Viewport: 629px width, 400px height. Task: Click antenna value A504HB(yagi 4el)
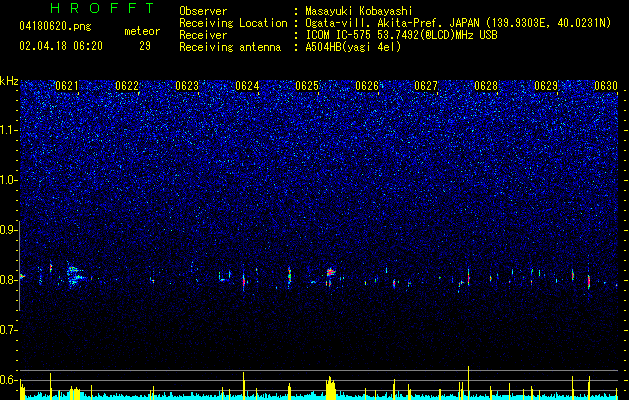tap(353, 47)
